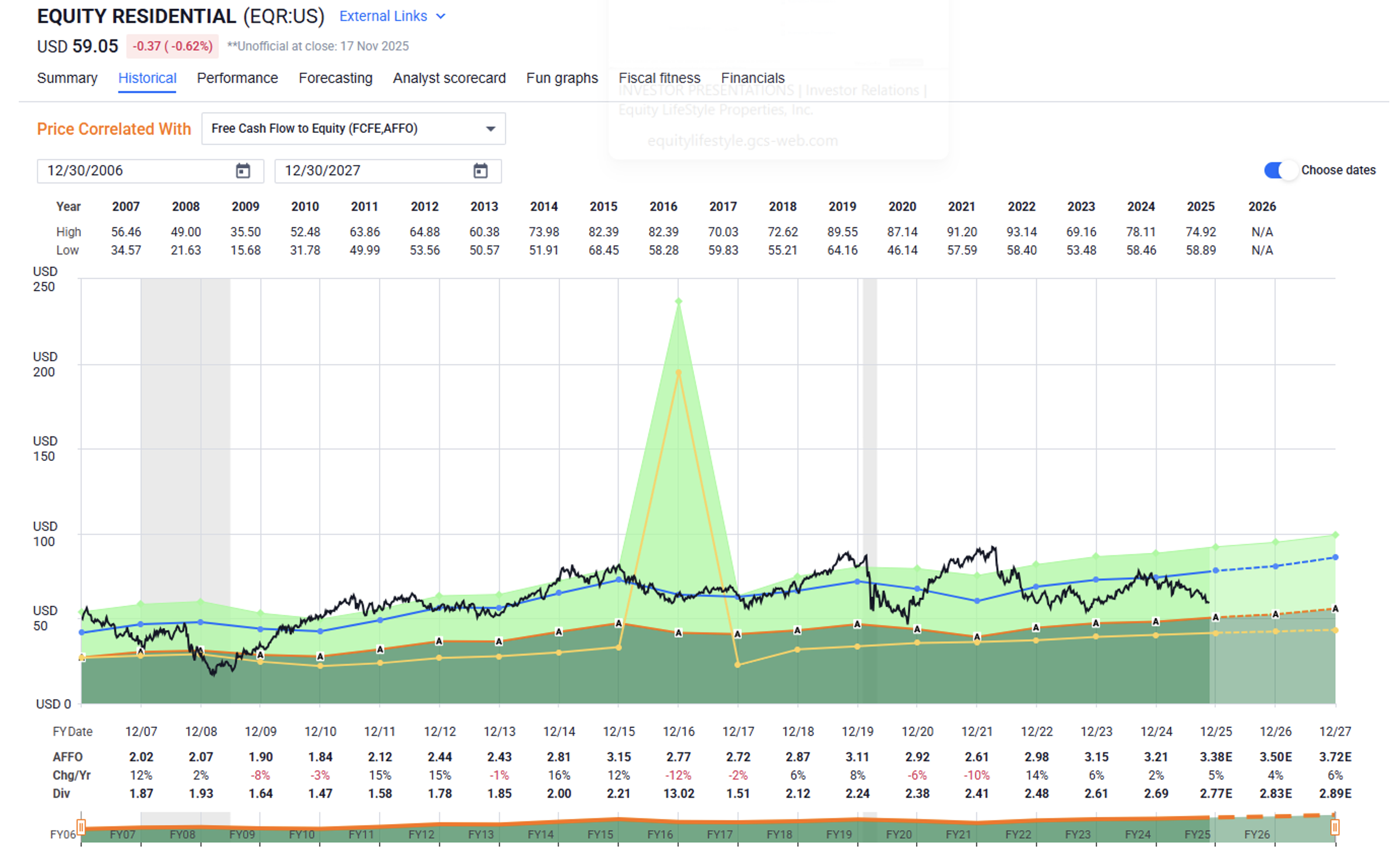Open the Analyst scorecard tab
1394x868 pixels.
[x=449, y=78]
